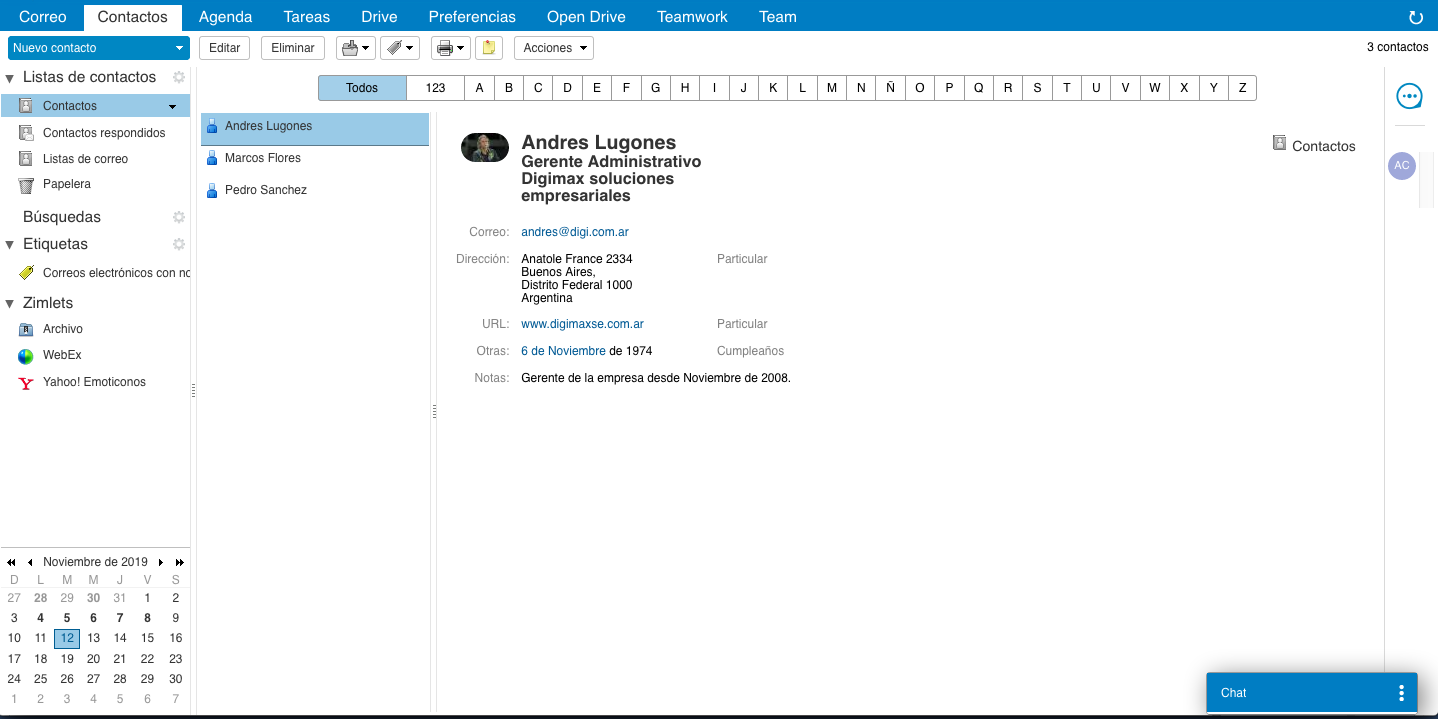Filter contacts by letter Ñ

pyautogui.click(x=890, y=88)
